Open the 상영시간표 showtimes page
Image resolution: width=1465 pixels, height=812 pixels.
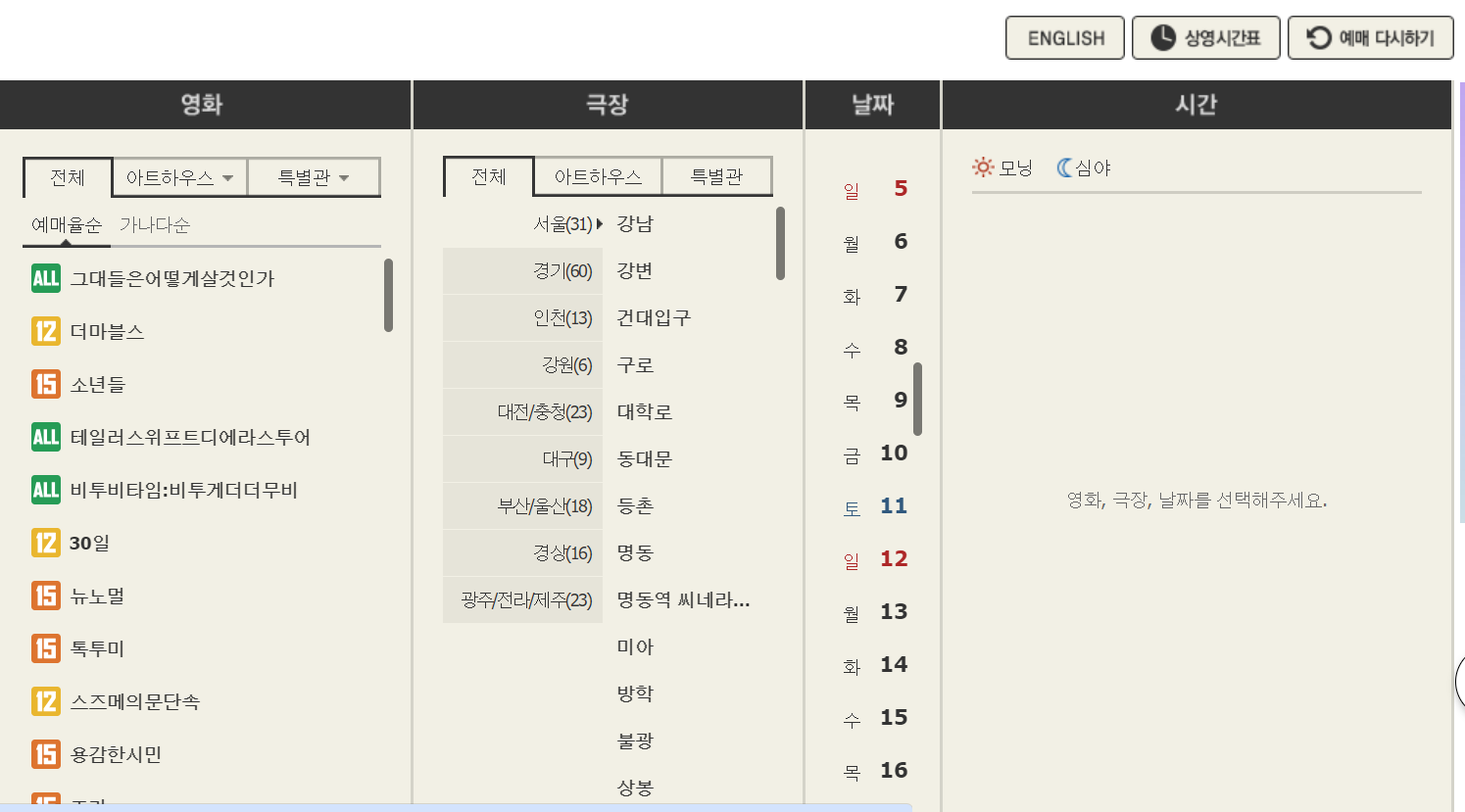(x=1206, y=38)
